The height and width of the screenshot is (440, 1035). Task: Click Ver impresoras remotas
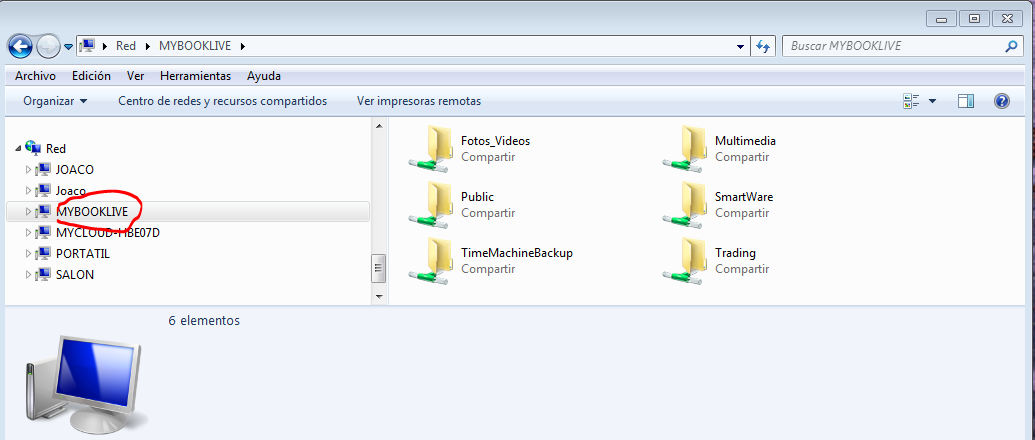click(418, 101)
